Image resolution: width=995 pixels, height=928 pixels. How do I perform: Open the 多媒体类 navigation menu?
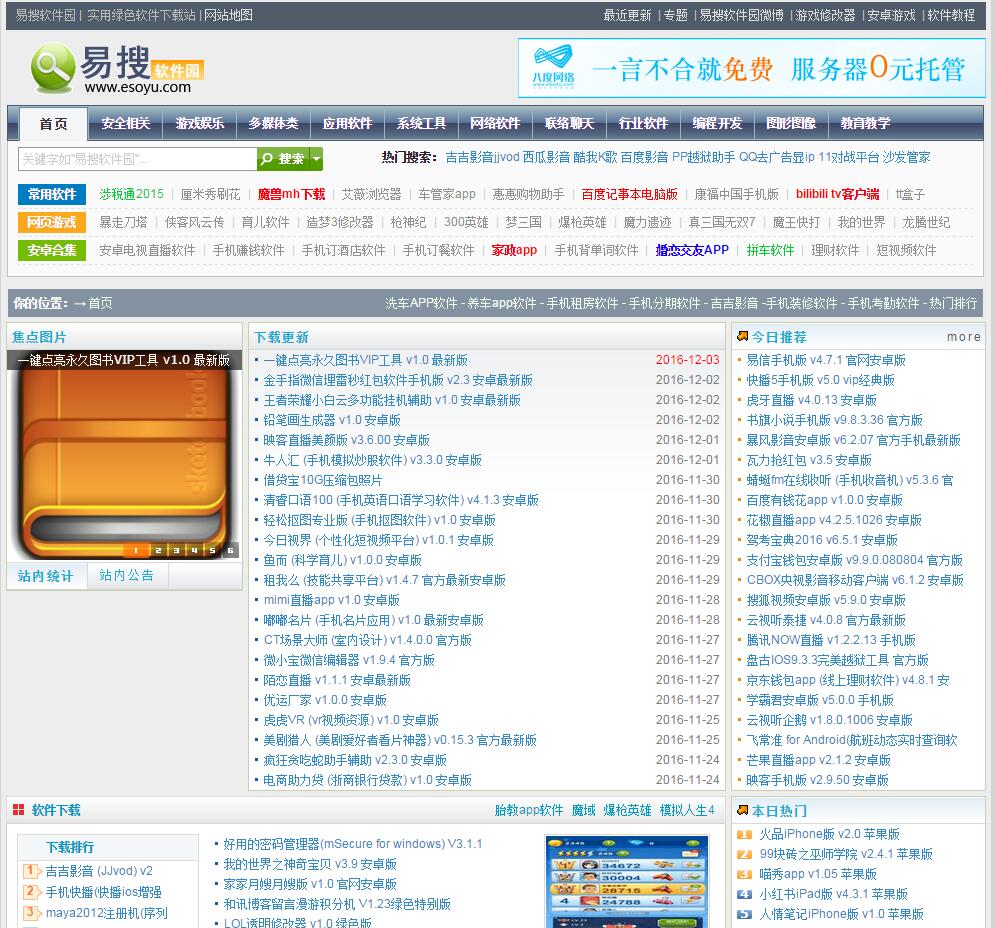pyautogui.click(x=273, y=123)
